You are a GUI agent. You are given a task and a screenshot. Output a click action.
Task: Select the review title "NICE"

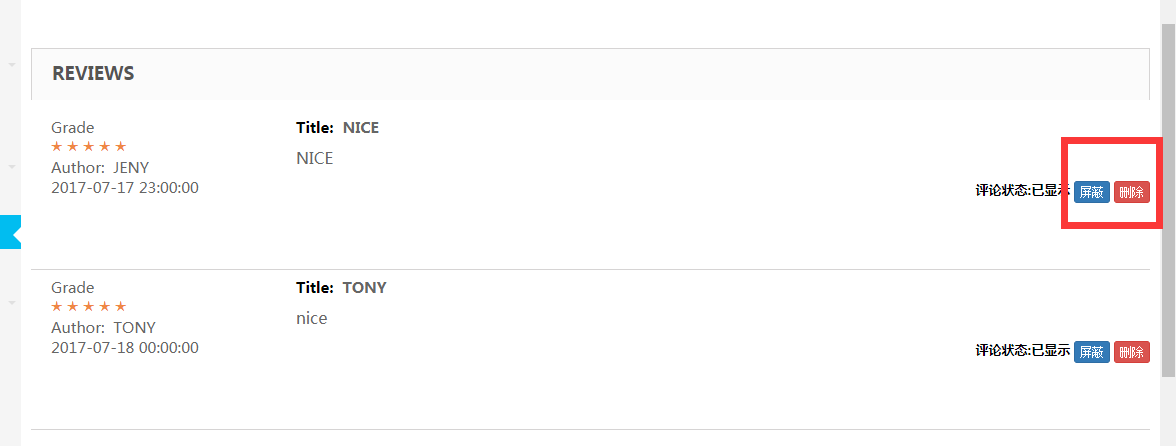click(361, 128)
